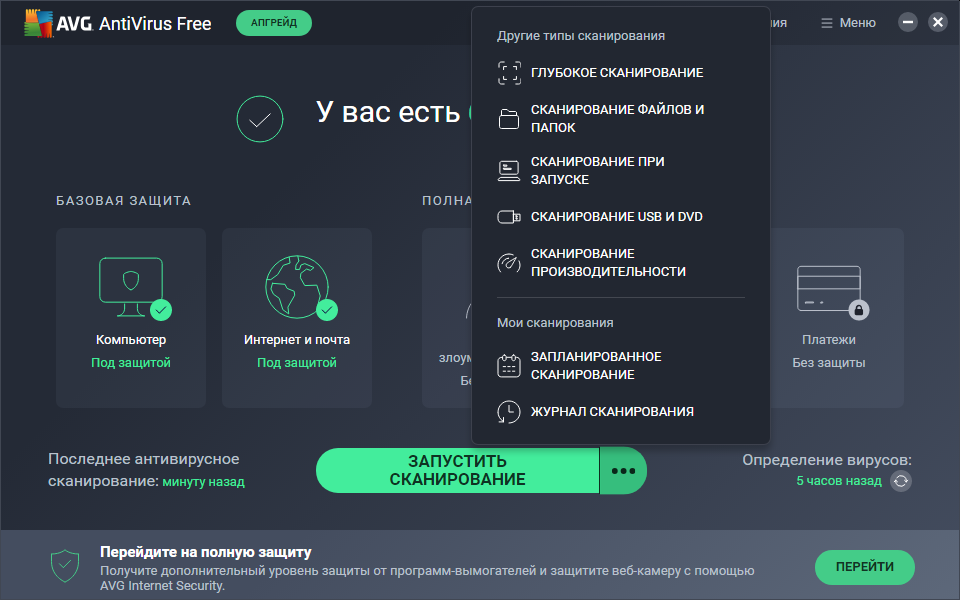The image size is (960, 600).
Task: Click the performance scan gauge icon
Action: click(x=509, y=263)
